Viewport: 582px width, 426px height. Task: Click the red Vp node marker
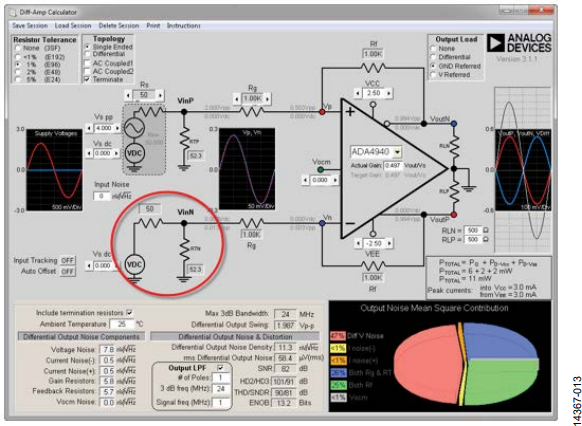coord(322,111)
